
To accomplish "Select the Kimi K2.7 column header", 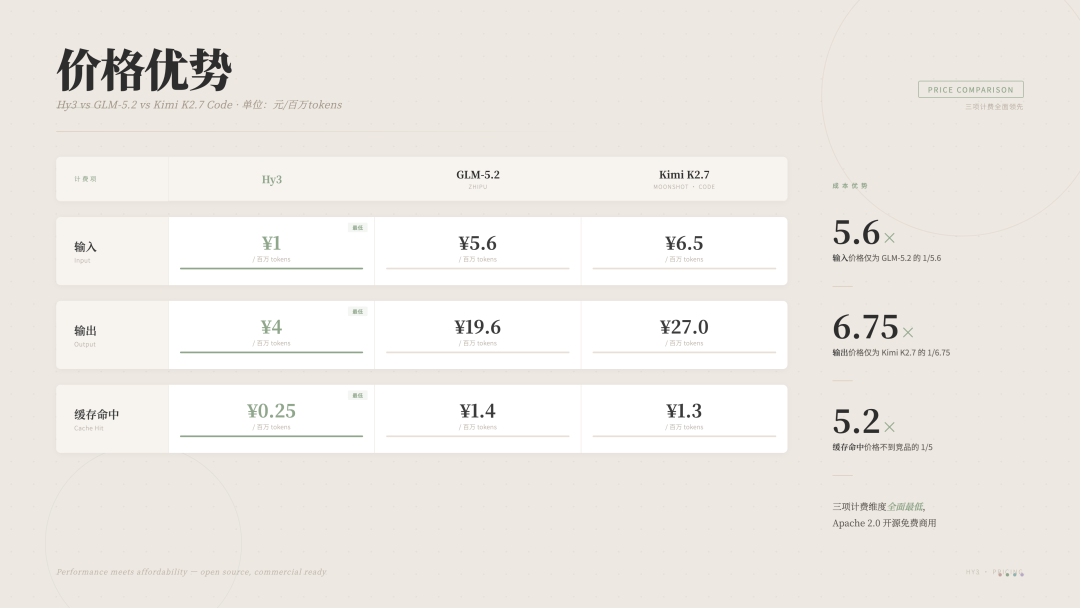I will (684, 179).
